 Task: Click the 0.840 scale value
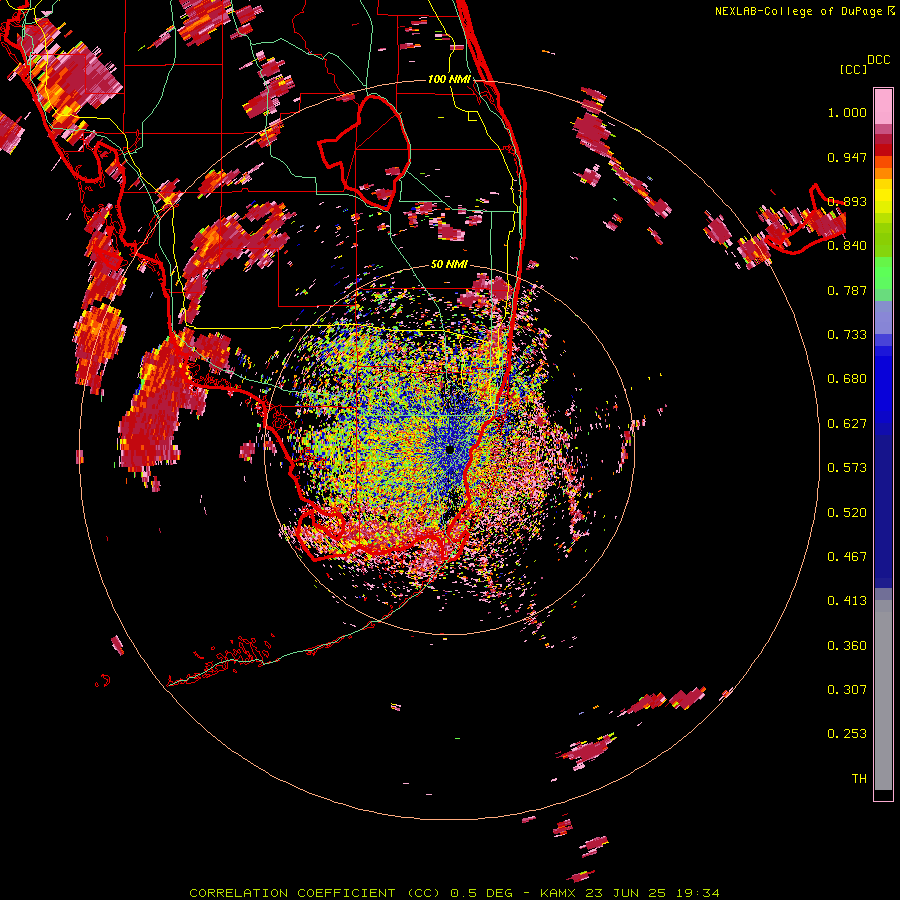[847, 246]
